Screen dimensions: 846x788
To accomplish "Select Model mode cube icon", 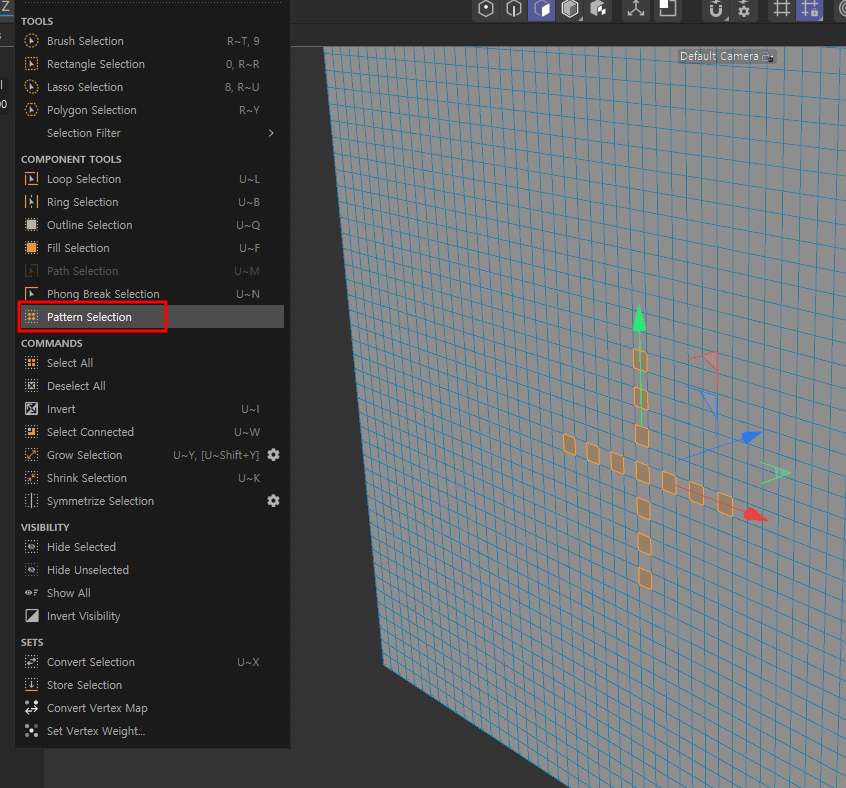I will [570, 9].
